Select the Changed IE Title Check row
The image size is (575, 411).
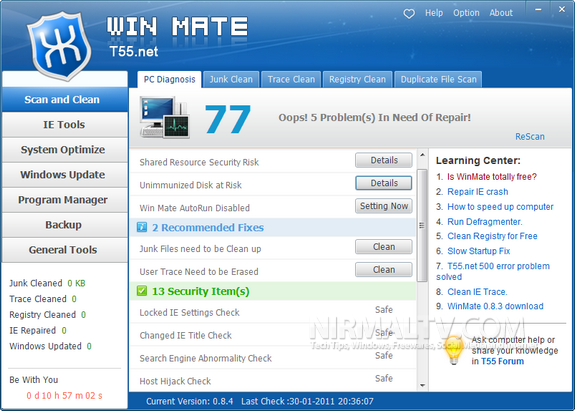tap(273, 335)
